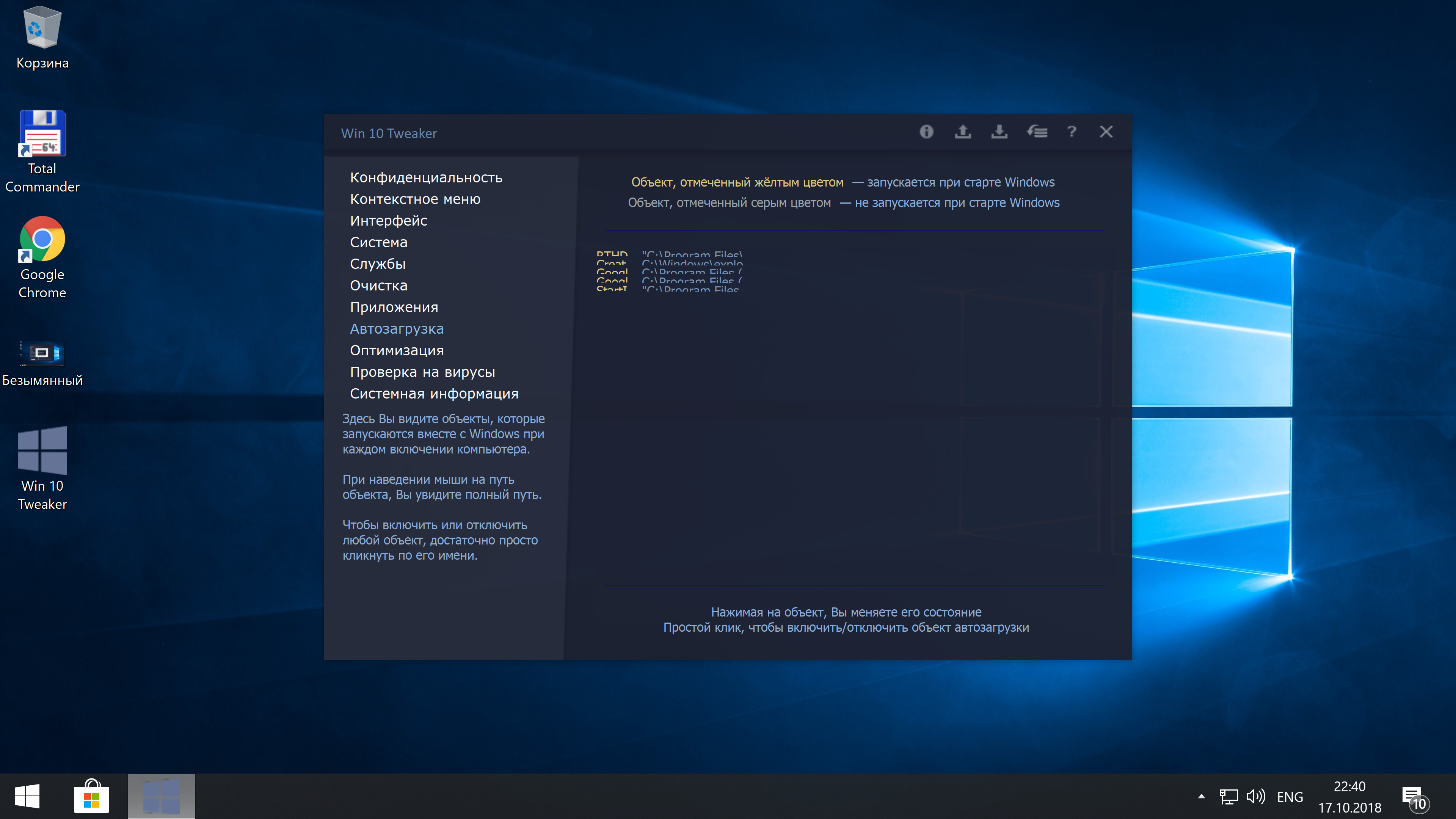Expand hidden tray icons arrow
Viewport: 1456px width, 819px height.
[x=1201, y=796]
